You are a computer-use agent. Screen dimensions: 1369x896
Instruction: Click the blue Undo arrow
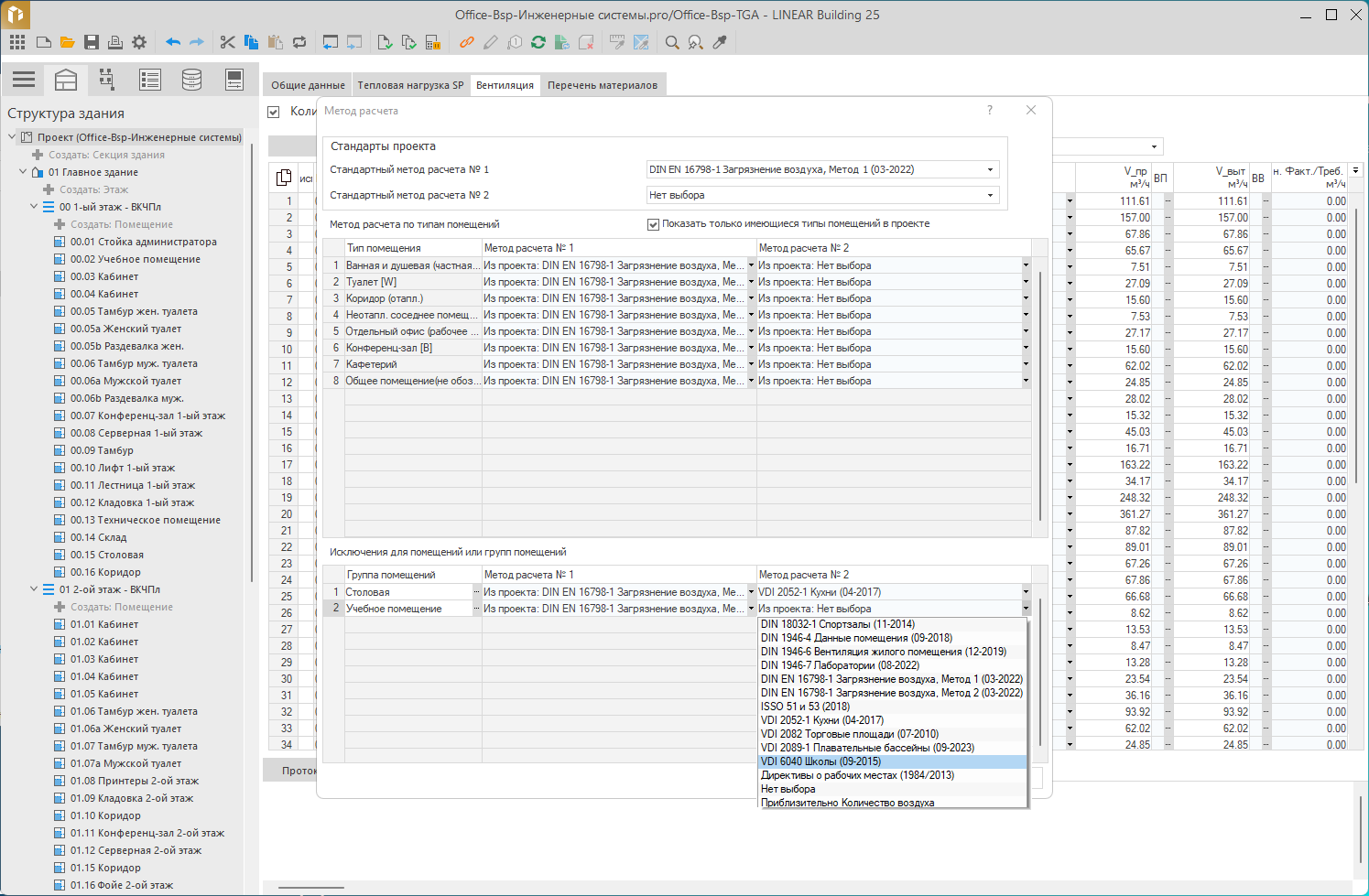(x=172, y=42)
